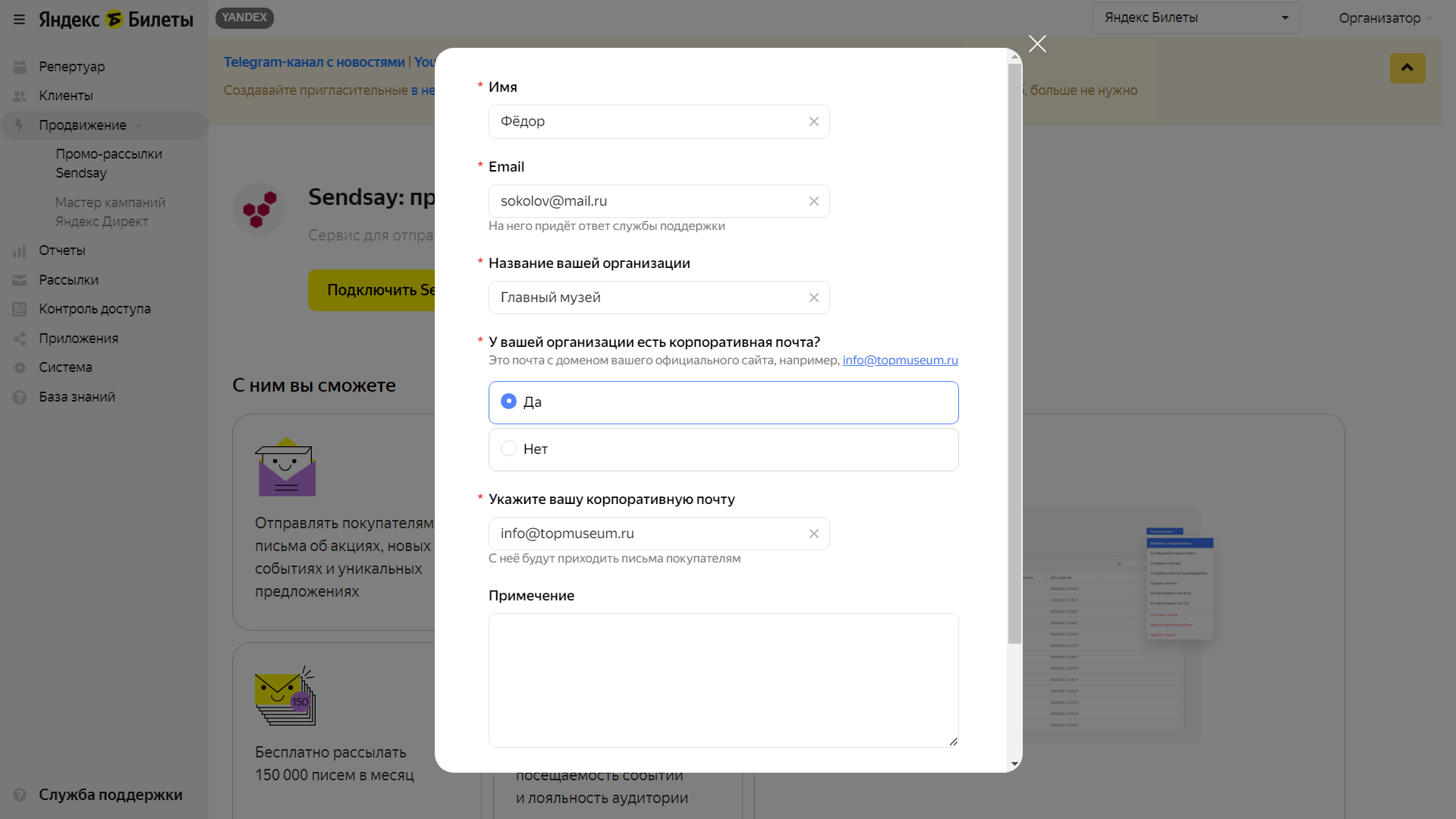Image resolution: width=1456 pixels, height=819 pixels.
Task: Select the Нет radio option
Action: pos(509,449)
